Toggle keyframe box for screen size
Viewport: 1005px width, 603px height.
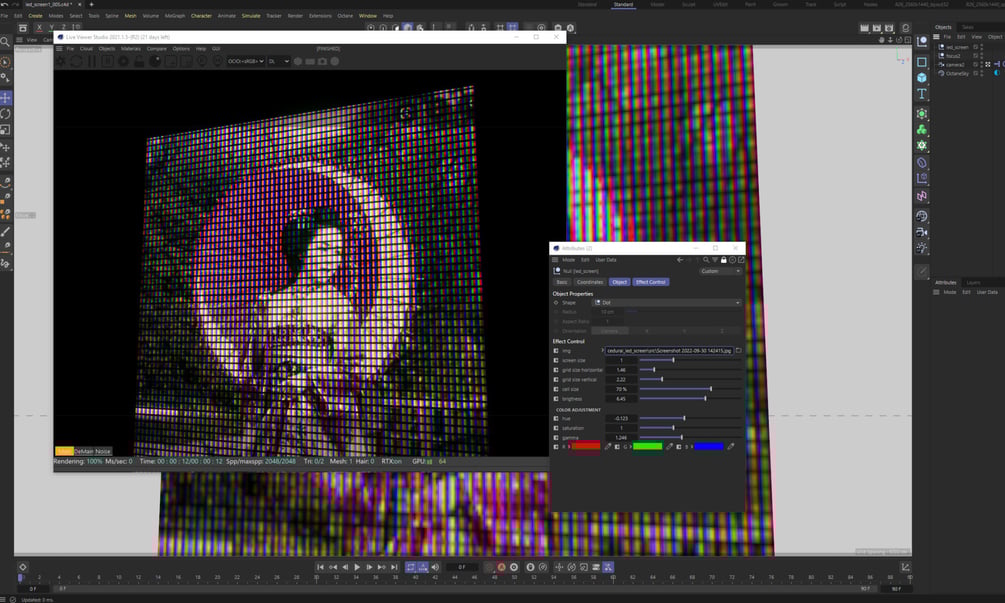coord(556,360)
